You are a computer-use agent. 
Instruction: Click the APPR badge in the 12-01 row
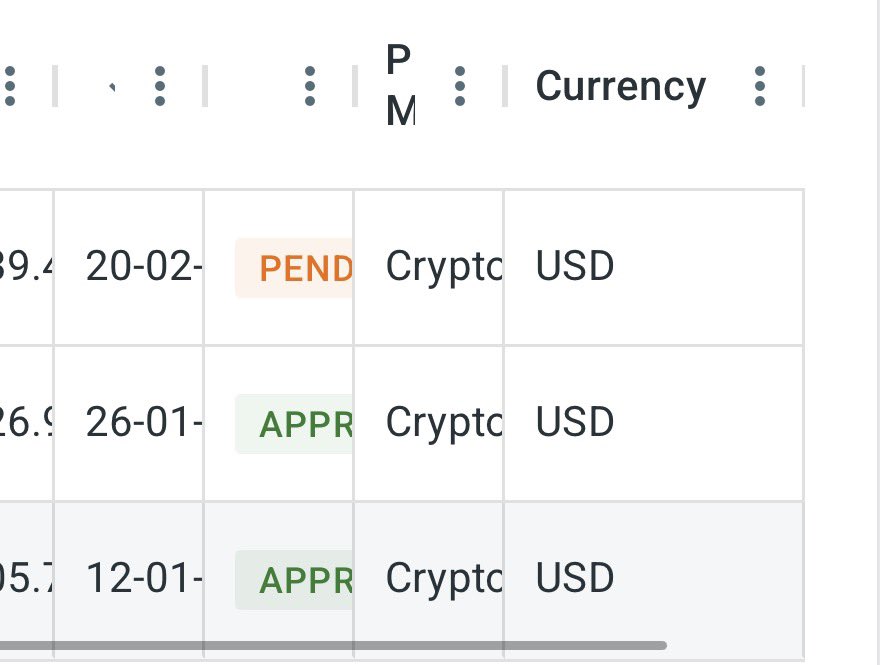(295, 580)
